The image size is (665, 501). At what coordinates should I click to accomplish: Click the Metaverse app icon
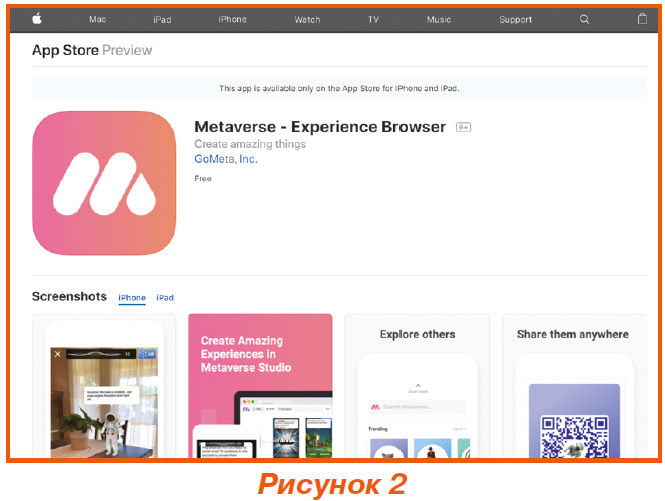(104, 183)
